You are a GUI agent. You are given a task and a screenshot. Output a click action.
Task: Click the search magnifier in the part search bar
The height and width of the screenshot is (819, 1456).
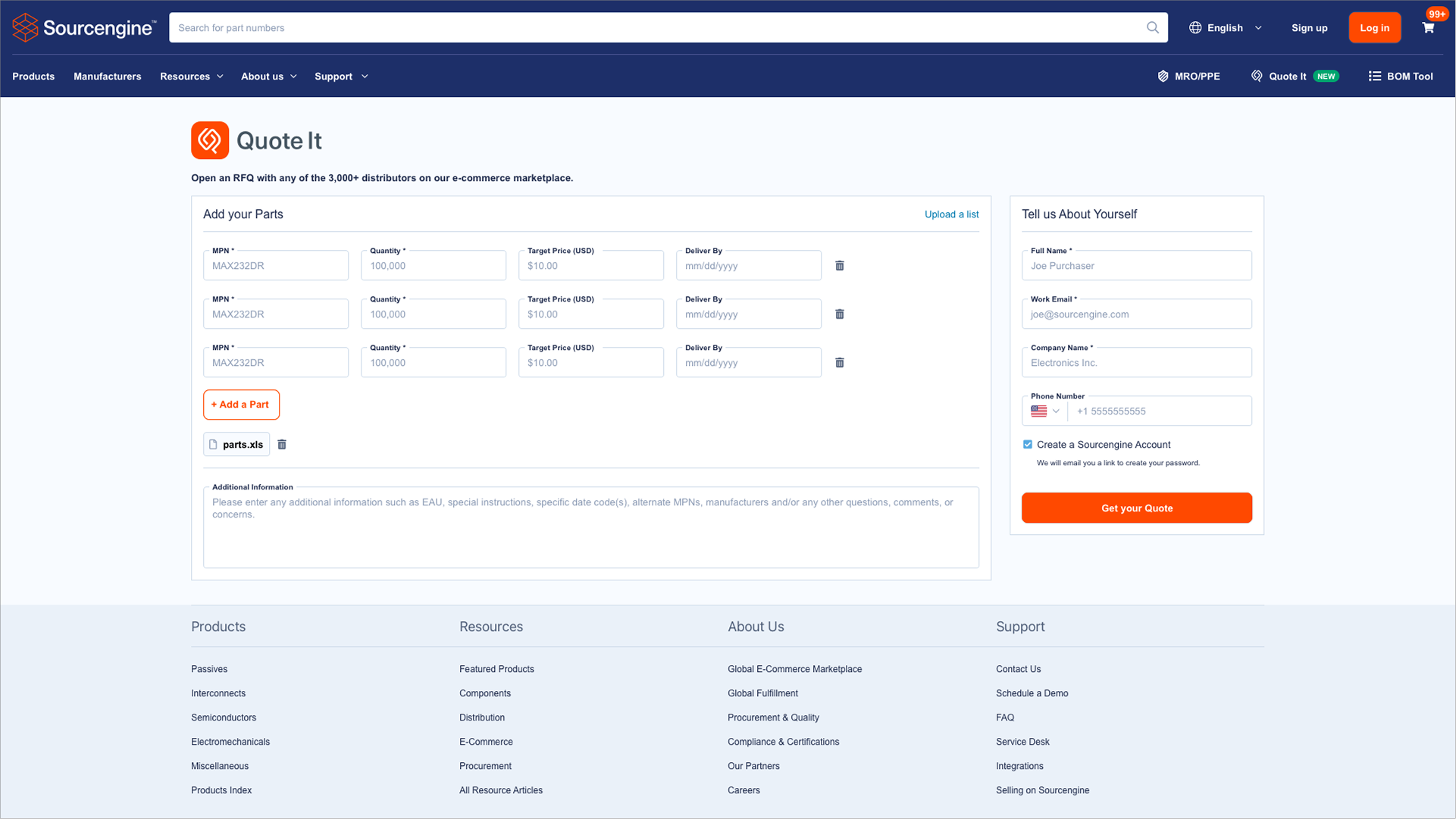click(x=1152, y=27)
